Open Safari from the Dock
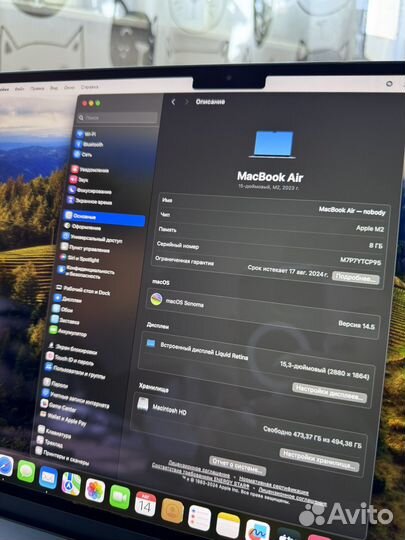 [5, 466]
